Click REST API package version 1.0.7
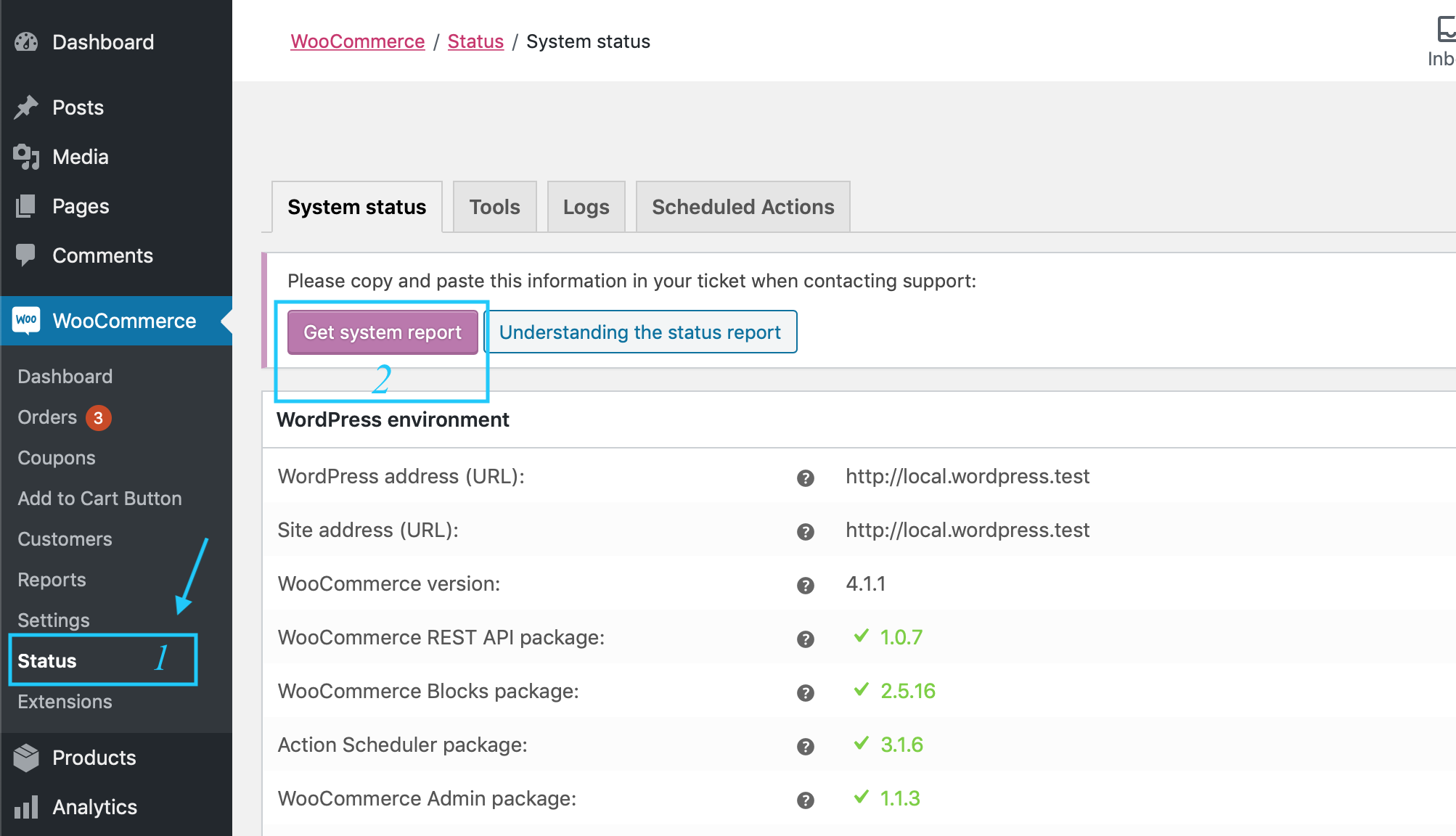Image resolution: width=1456 pixels, height=836 pixels. click(901, 637)
